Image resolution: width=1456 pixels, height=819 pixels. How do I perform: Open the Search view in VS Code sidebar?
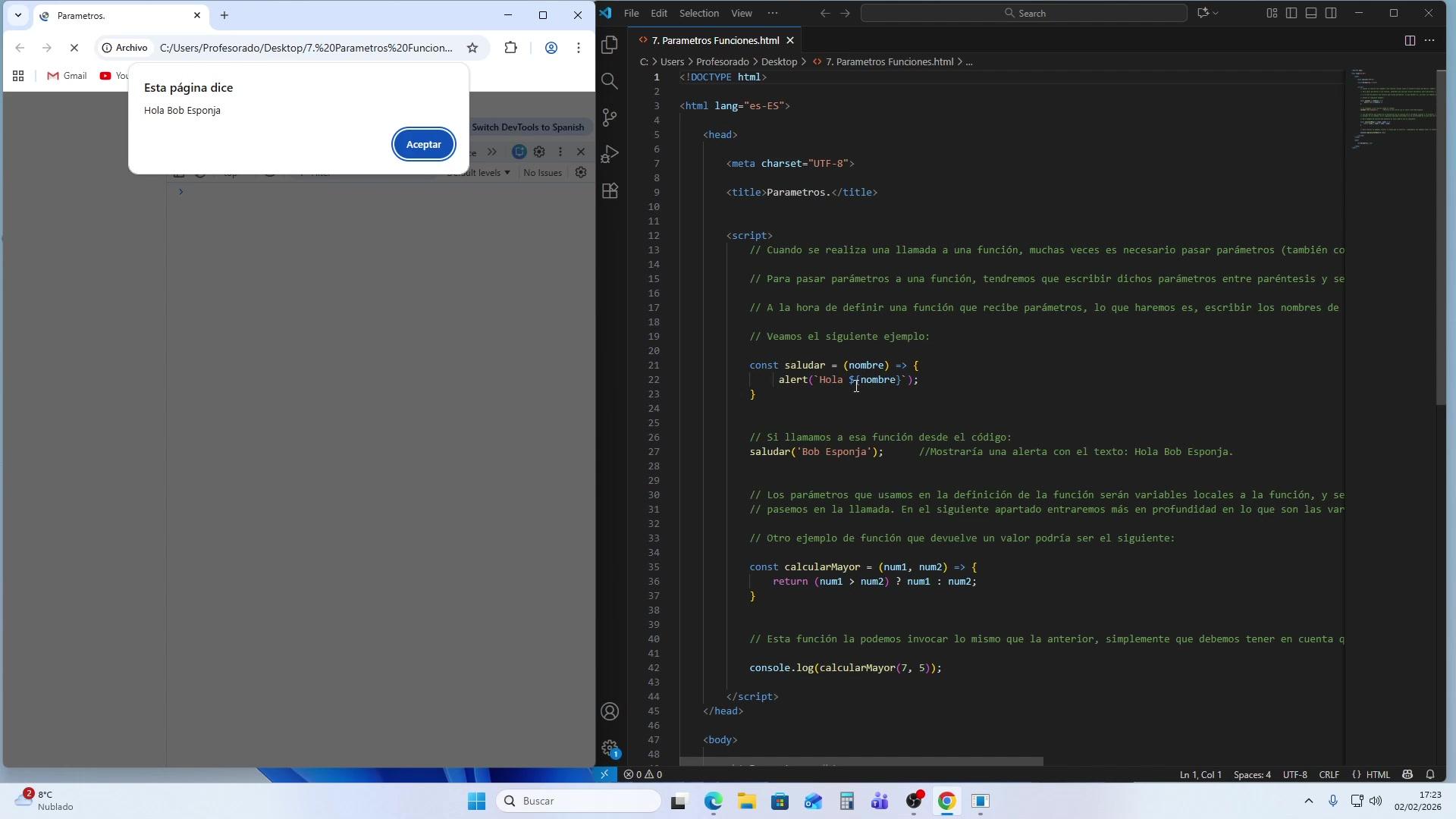(610, 81)
